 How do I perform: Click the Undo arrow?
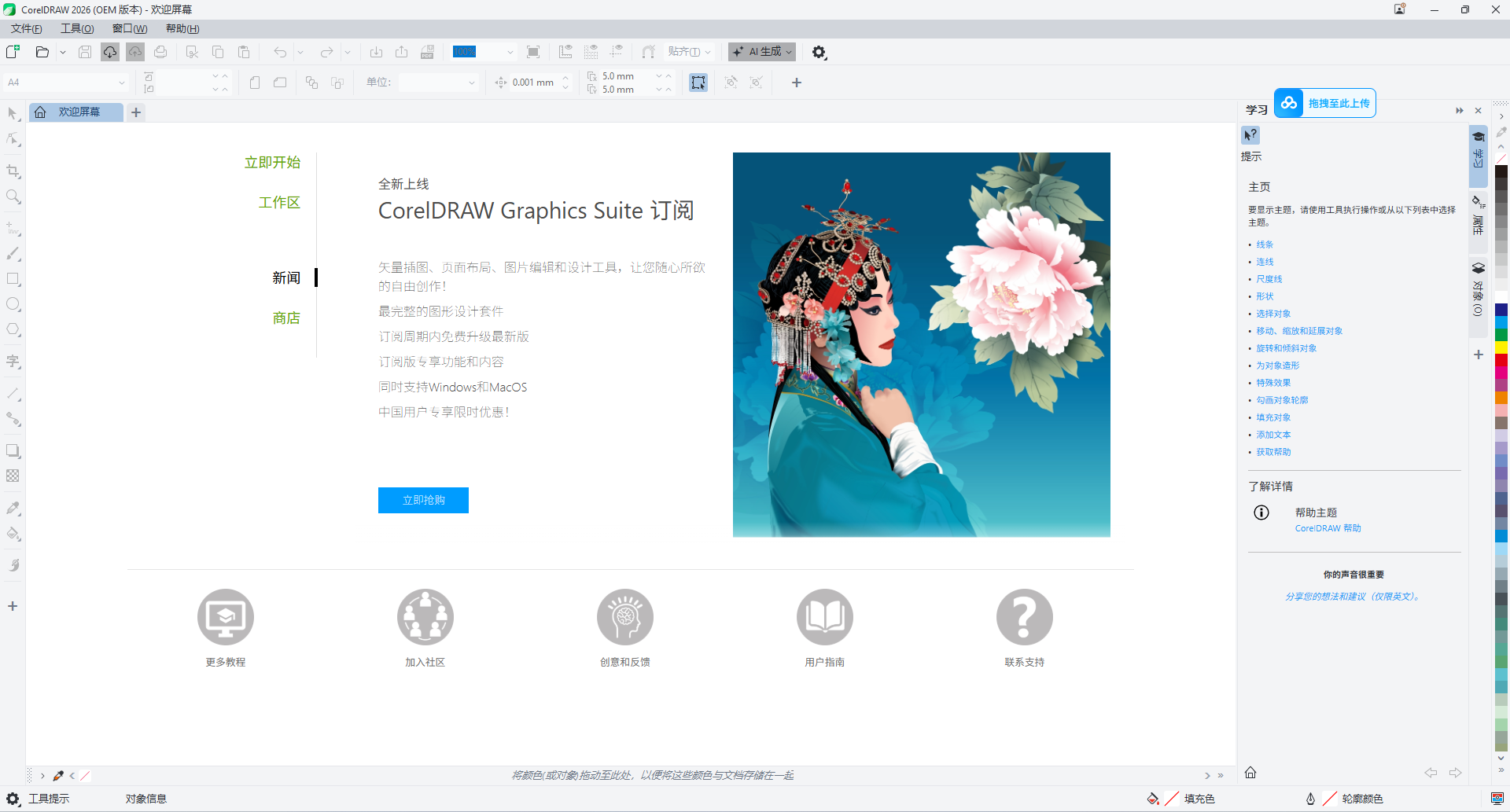tap(280, 52)
